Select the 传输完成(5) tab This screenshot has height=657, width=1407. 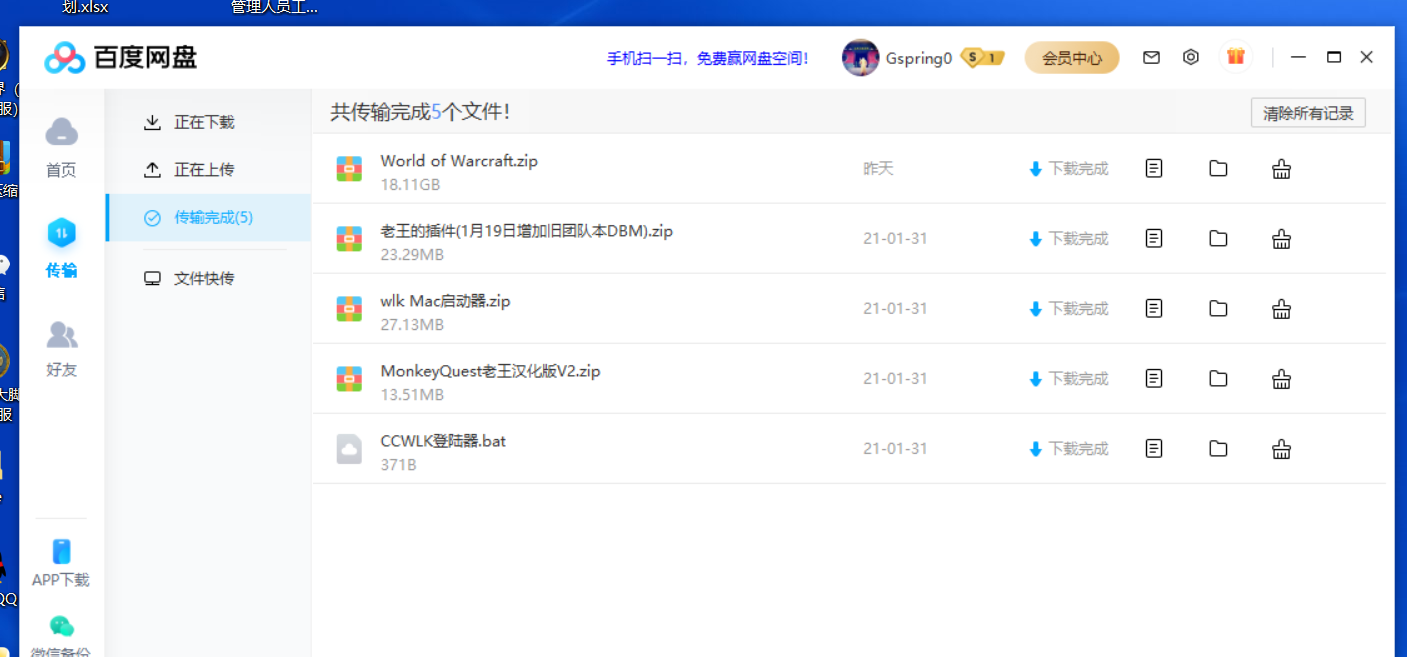[x=212, y=217]
